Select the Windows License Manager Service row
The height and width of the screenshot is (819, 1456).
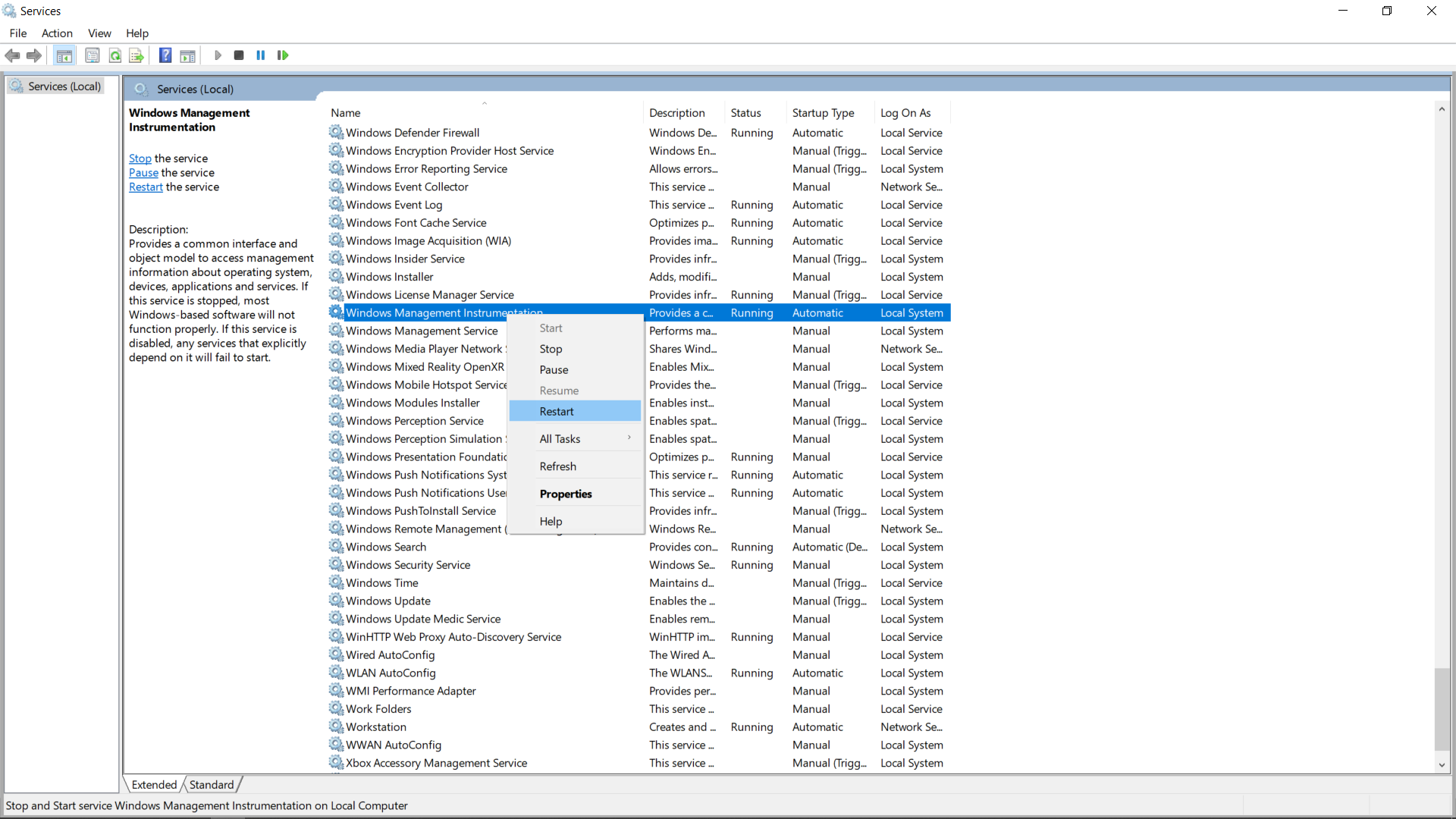(x=639, y=294)
